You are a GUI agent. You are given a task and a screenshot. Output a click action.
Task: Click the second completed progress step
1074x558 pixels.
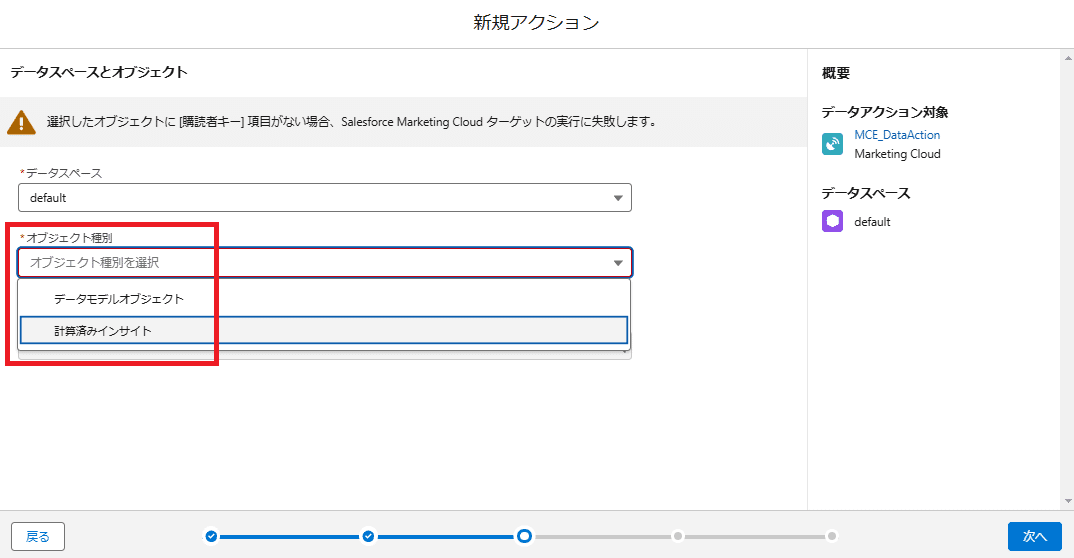pos(369,536)
